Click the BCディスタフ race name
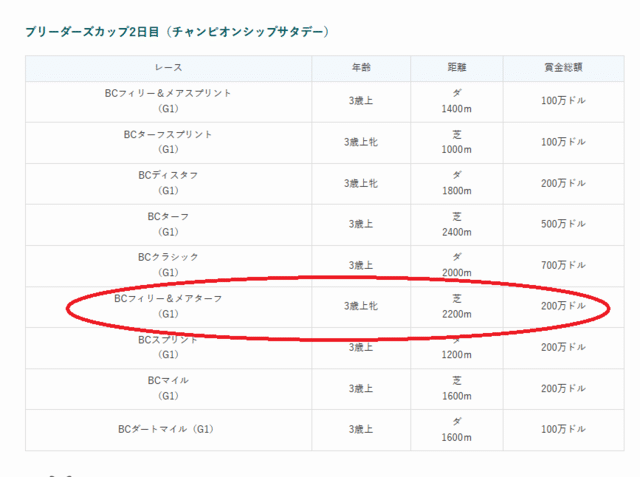Image resolution: width=640 pixels, height=477 pixels. pyautogui.click(x=168, y=175)
